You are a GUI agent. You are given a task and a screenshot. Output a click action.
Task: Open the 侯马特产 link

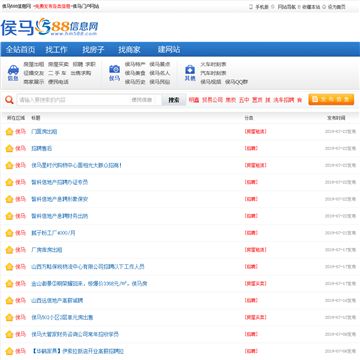pyautogui.click(x=135, y=64)
